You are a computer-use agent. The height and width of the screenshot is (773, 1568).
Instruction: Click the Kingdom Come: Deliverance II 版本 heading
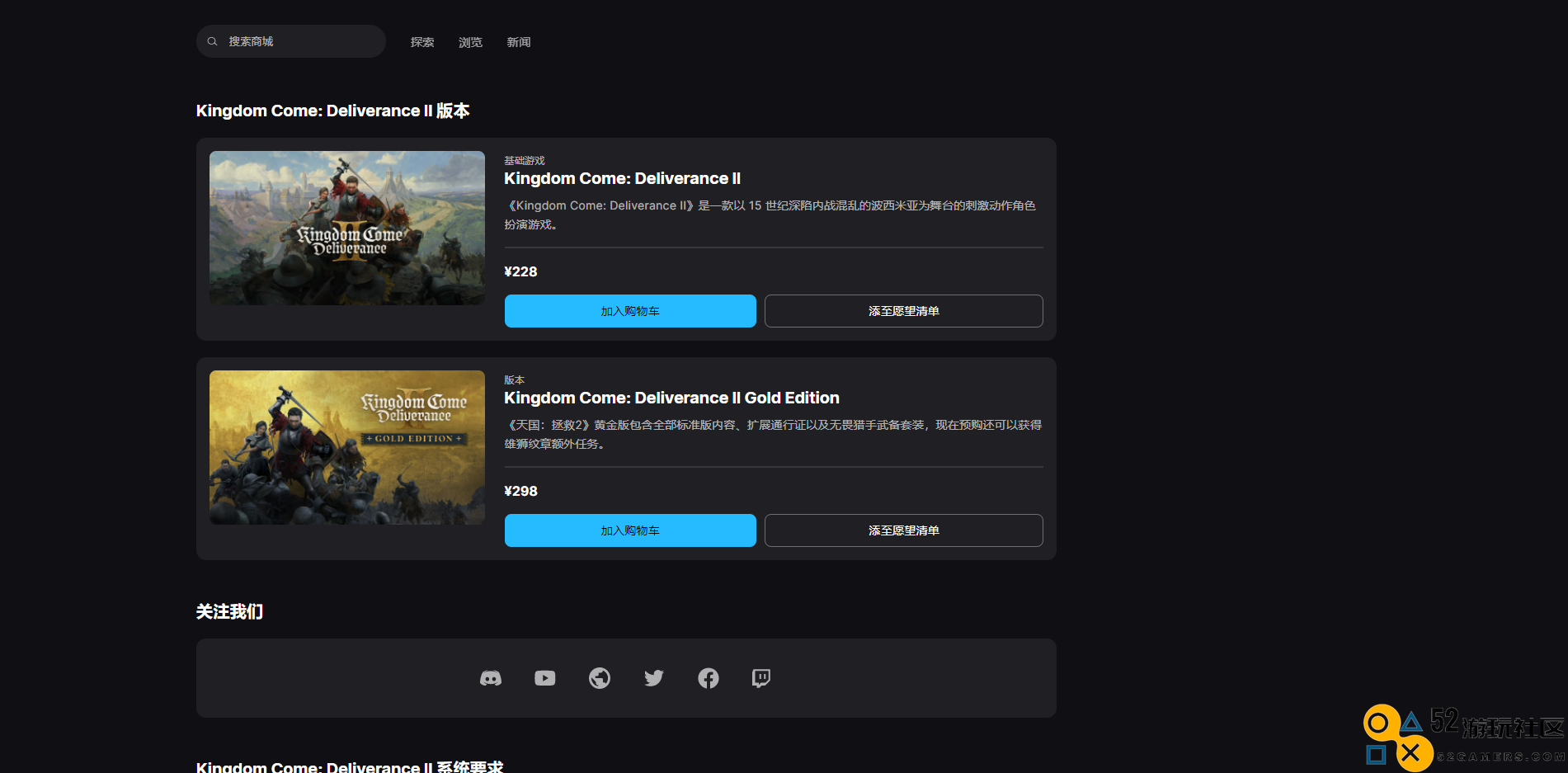(333, 111)
